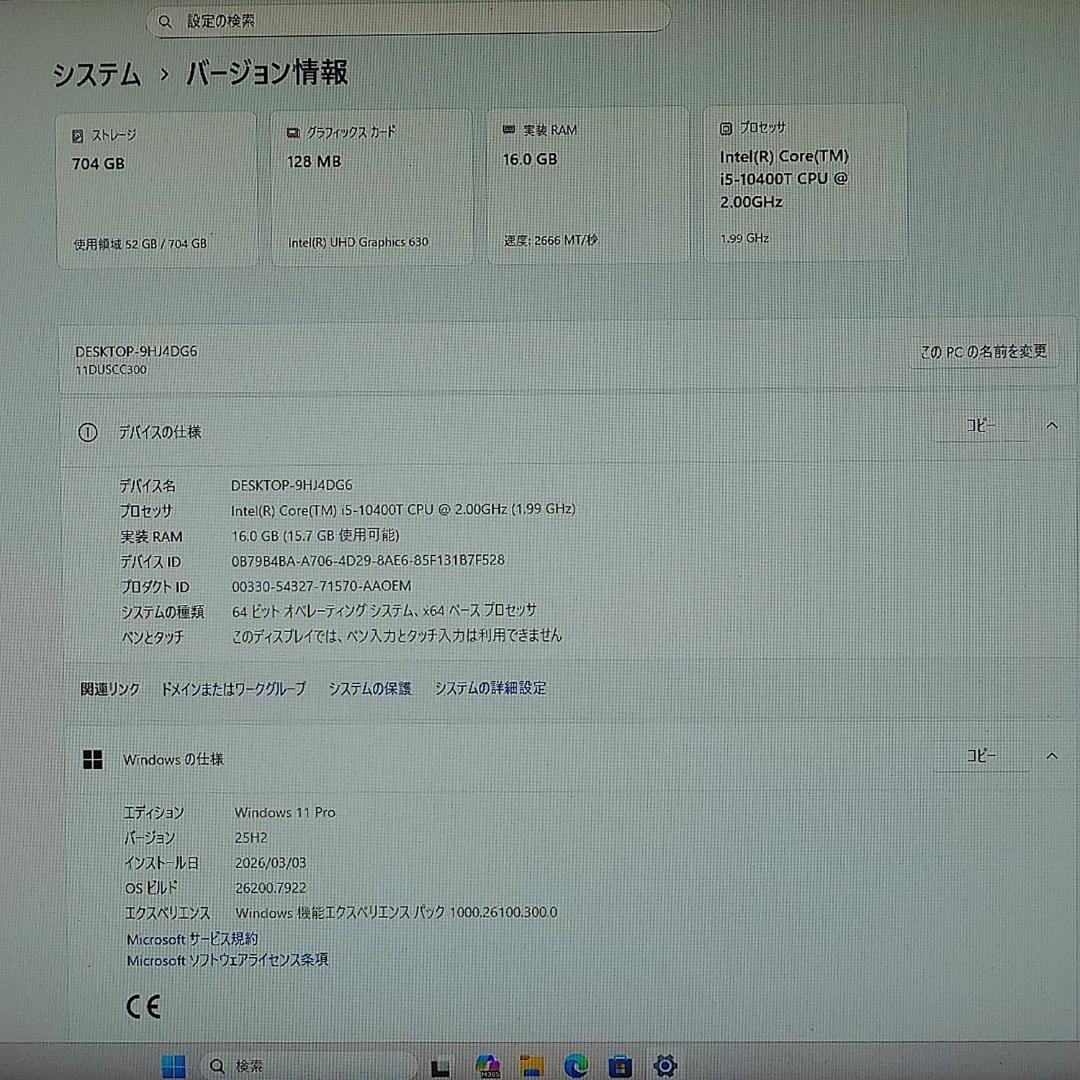
Task: Click the システム breadcrumb
Action: click(x=97, y=74)
